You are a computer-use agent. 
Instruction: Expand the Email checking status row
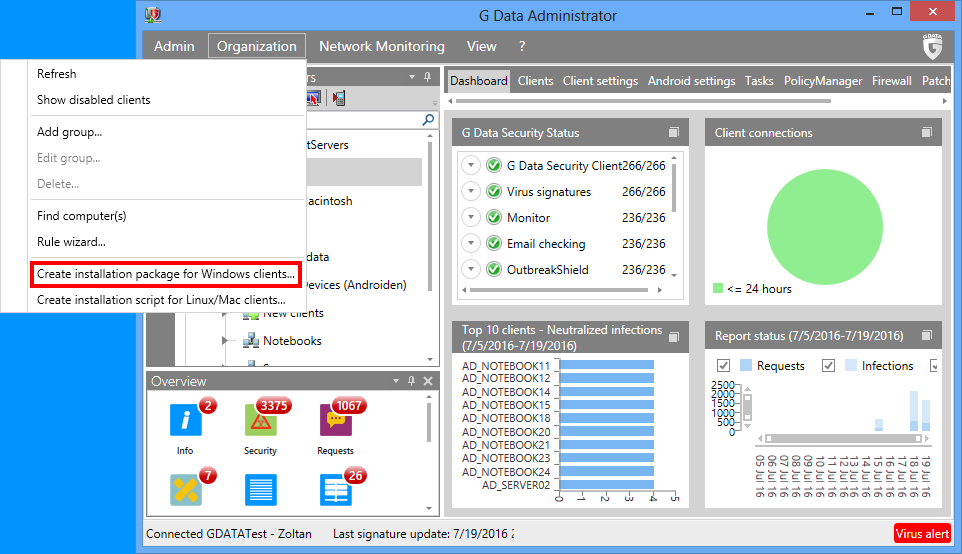(x=471, y=244)
